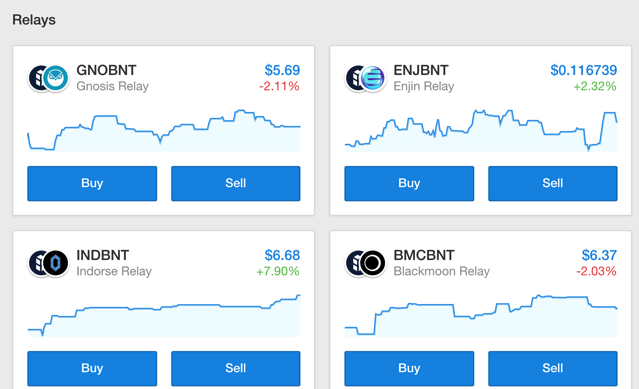Image resolution: width=639 pixels, height=389 pixels.
Task: Open the GNOBNT price chart
Action: [x=164, y=130]
